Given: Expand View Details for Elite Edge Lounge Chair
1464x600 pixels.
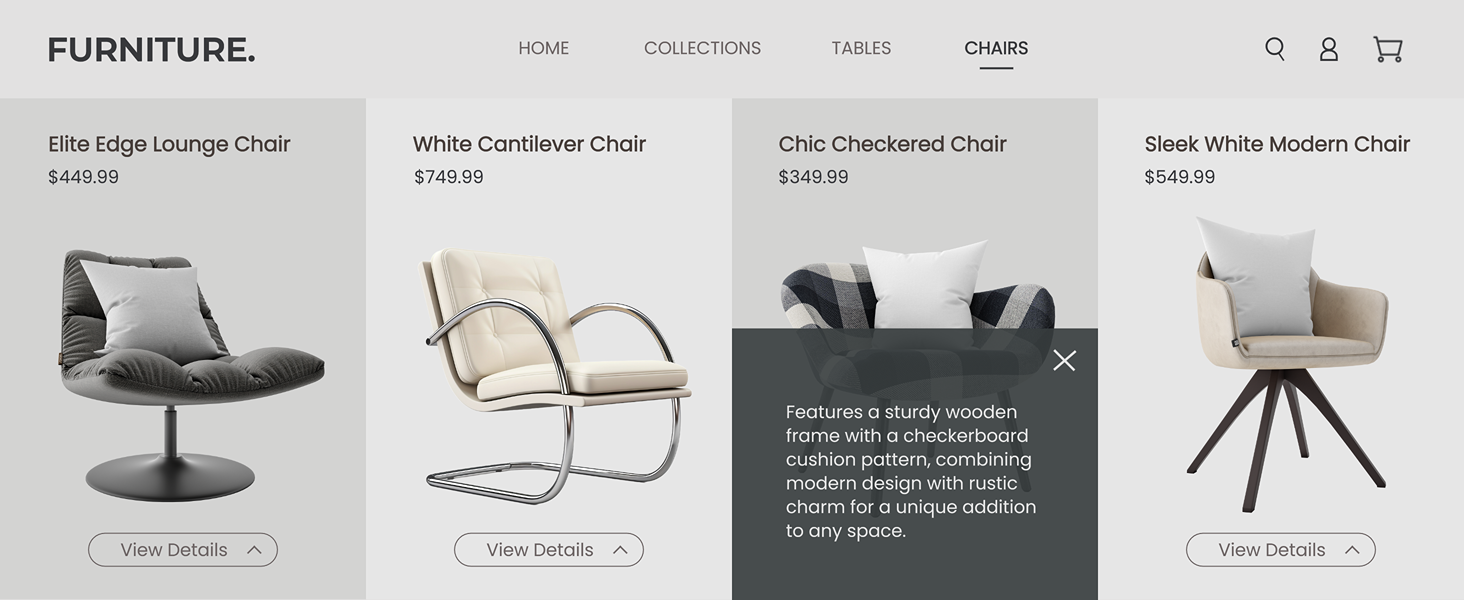Looking at the screenshot, I should pyautogui.click(x=183, y=550).
